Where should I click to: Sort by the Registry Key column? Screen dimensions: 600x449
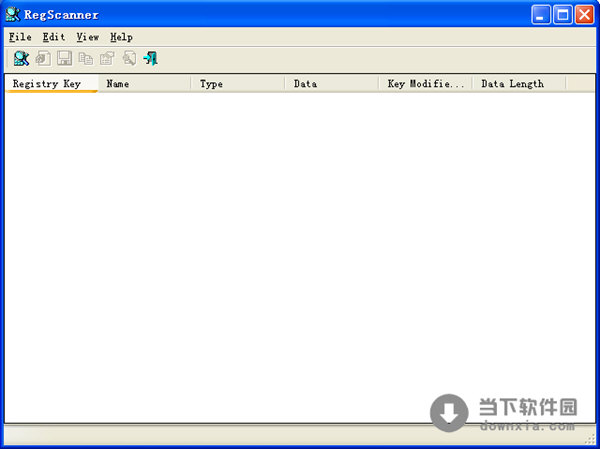pos(52,84)
